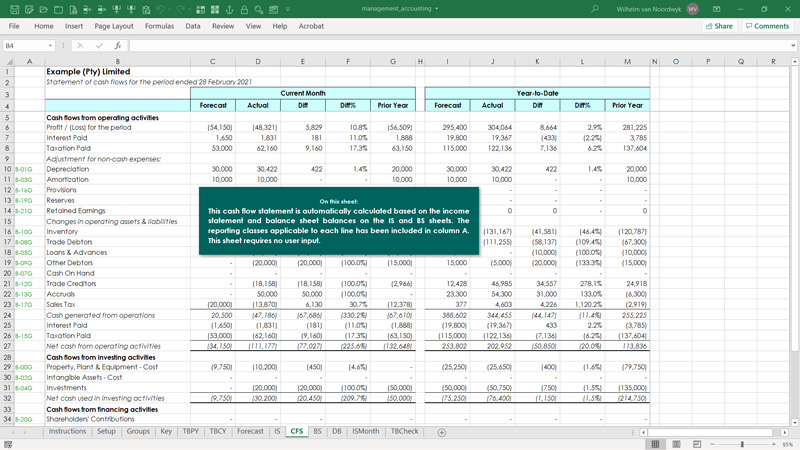Switch to the Instructions sheet tab
The height and width of the screenshot is (450, 800).
[x=67, y=431]
